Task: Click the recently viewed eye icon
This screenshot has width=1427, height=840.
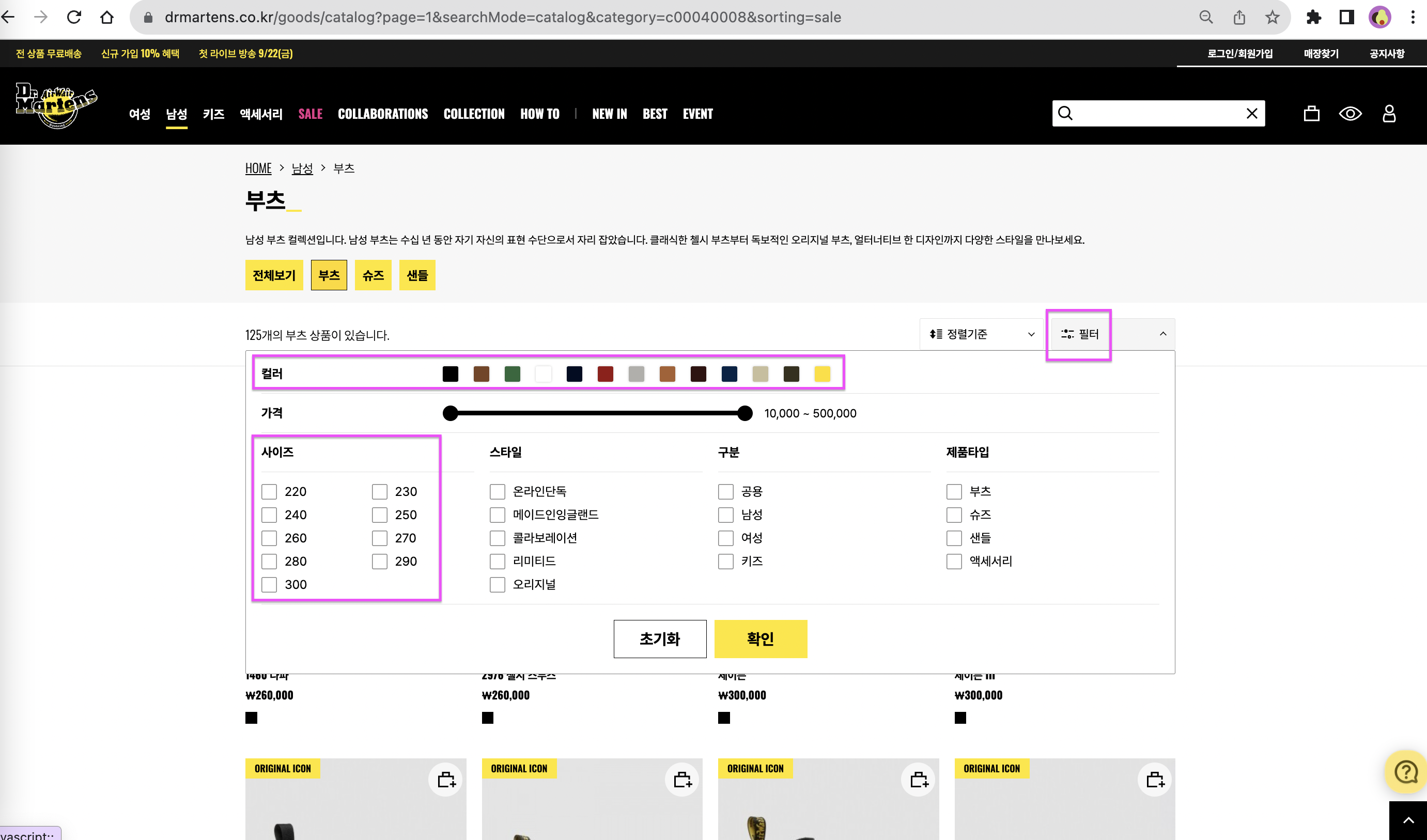Action: tap(1350, 113)
